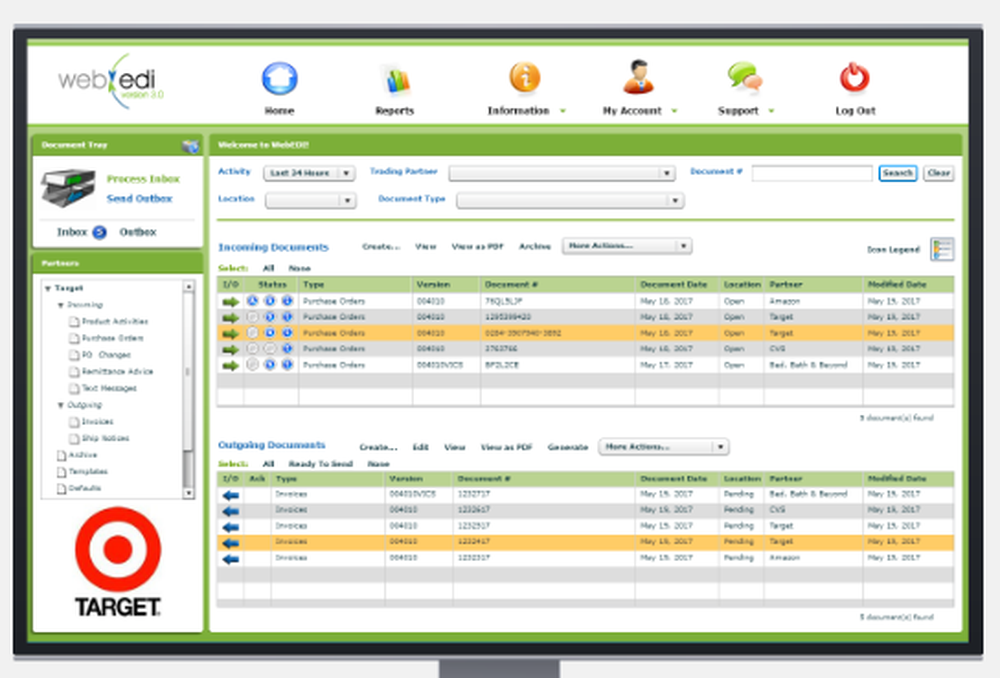Open the Location dropdown
The height and width of the screenshot is (678, 1000).
[x=311, y=201]
